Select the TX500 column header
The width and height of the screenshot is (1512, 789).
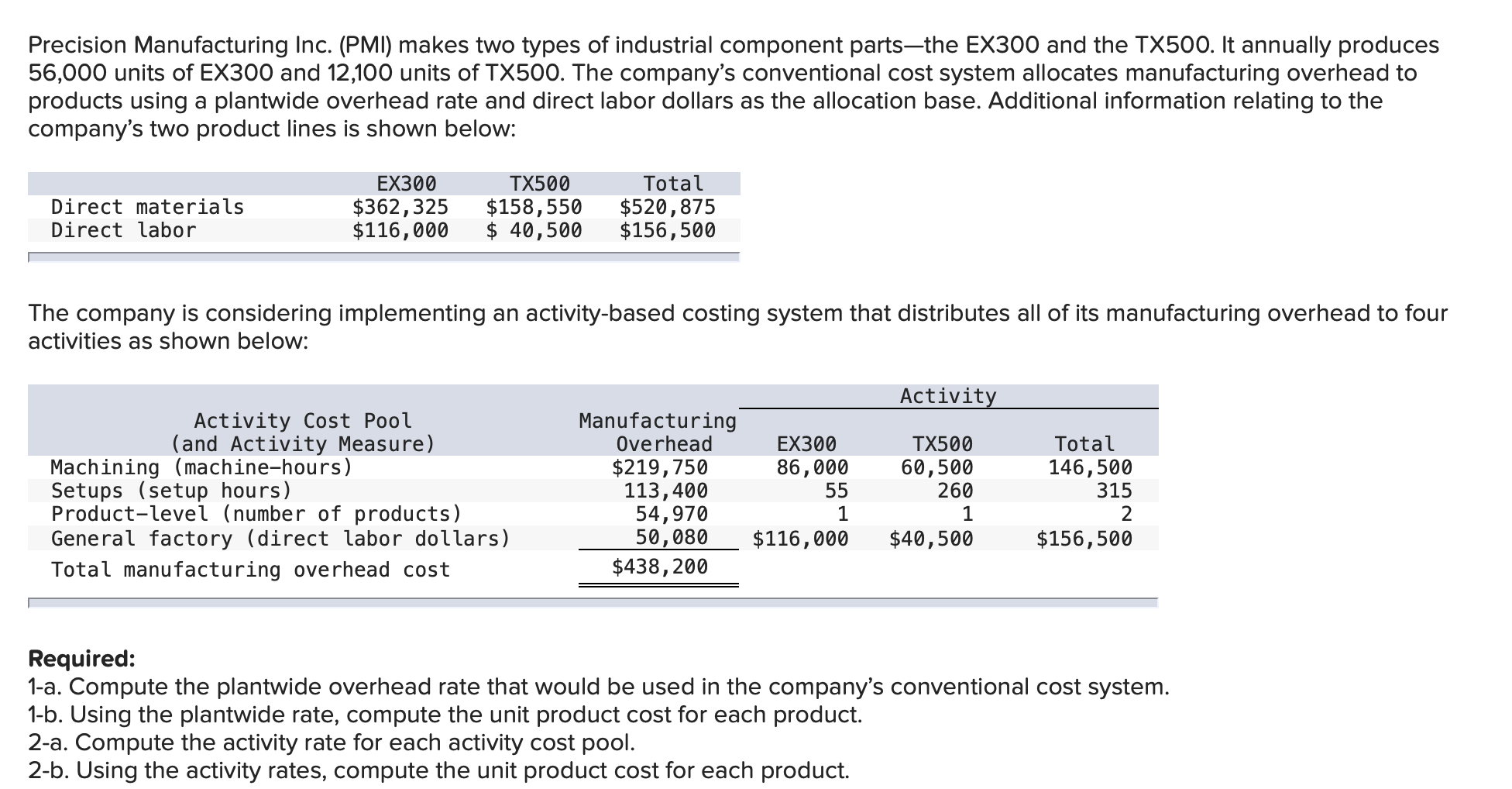tap(539, 183)
